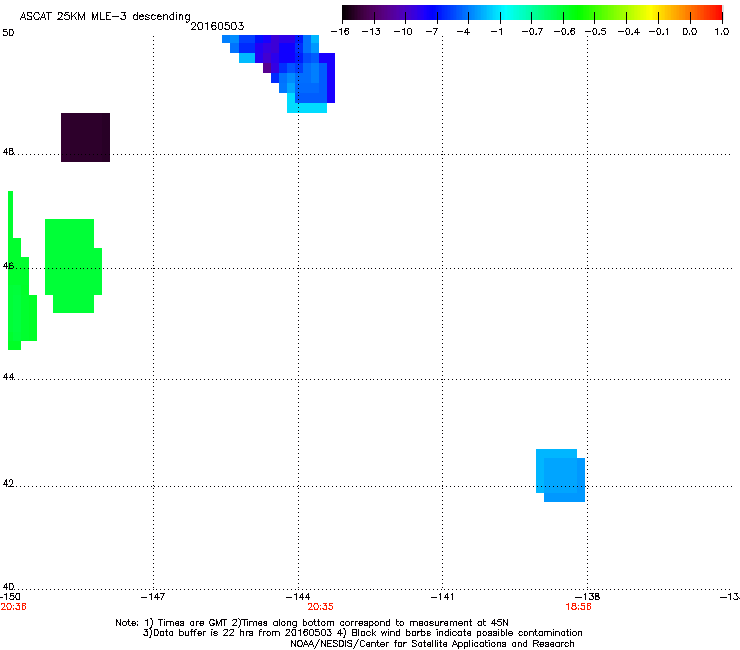The width and height of the screenshot is (740, 650).
Task: Click the latitude label 44
Action: tap(8, 377)
